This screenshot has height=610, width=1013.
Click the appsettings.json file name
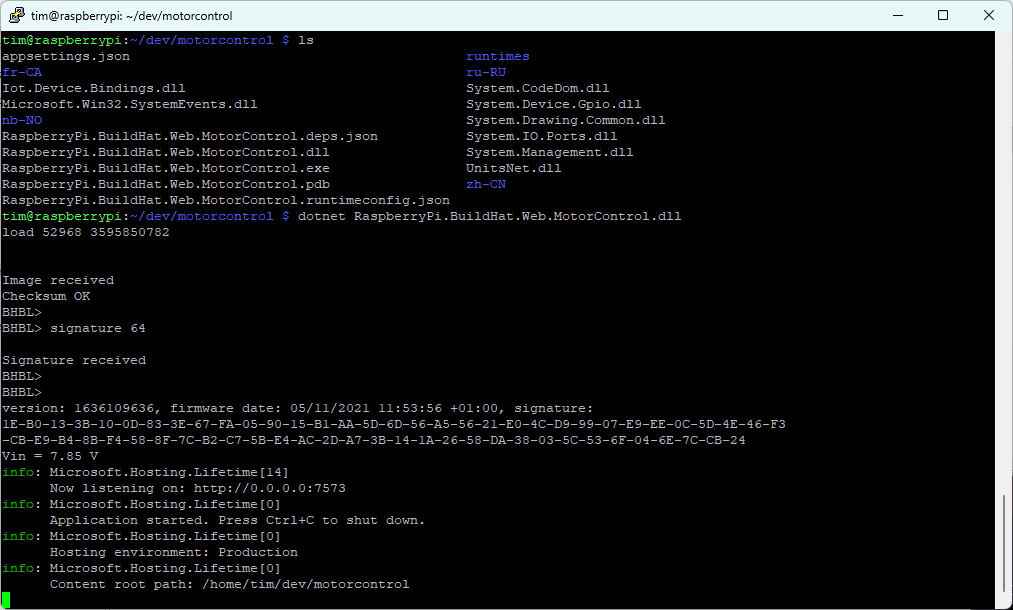(66, 56)
